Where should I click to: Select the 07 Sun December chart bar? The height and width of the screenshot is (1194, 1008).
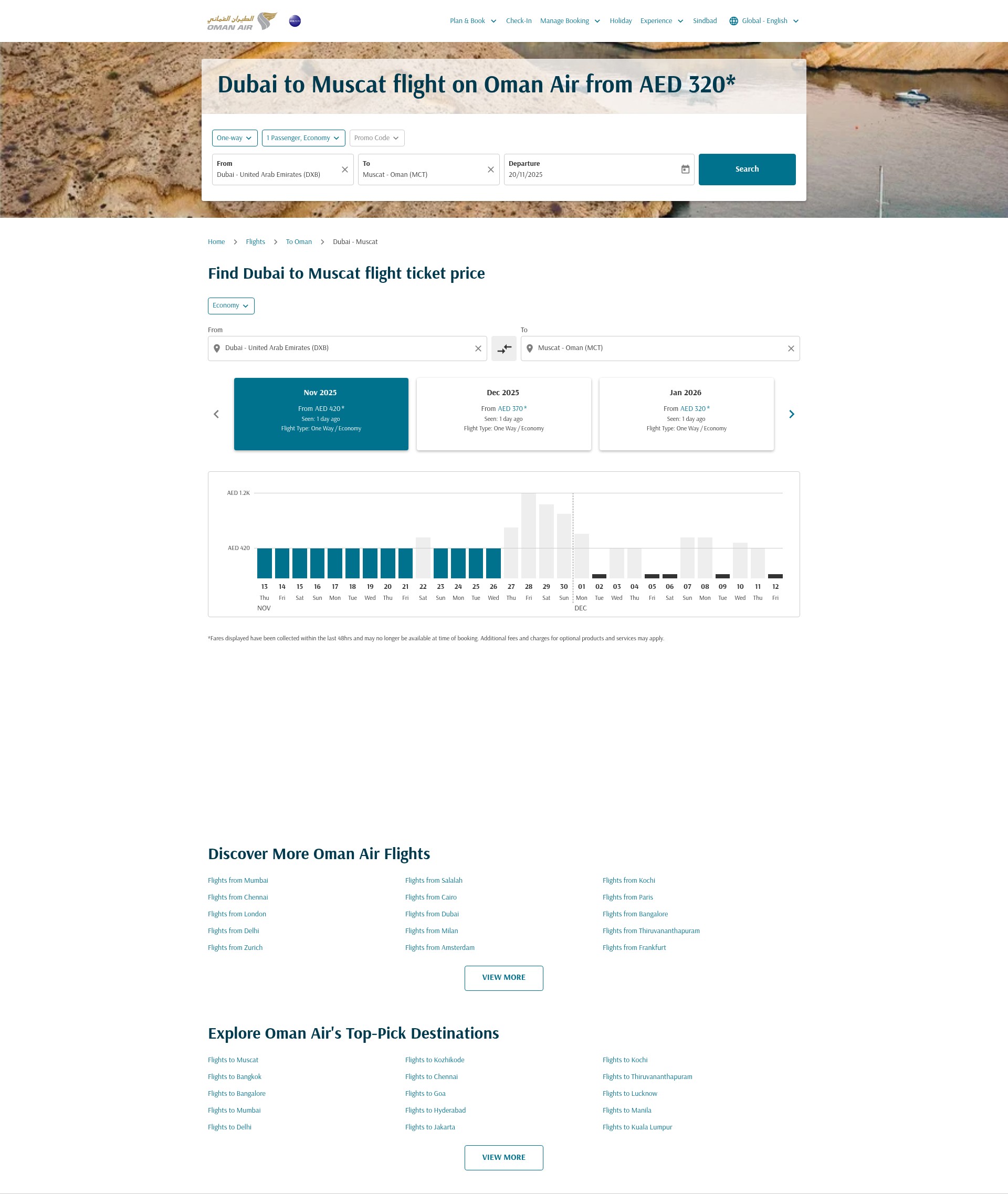pyautogui.click(x=687, y=558)
